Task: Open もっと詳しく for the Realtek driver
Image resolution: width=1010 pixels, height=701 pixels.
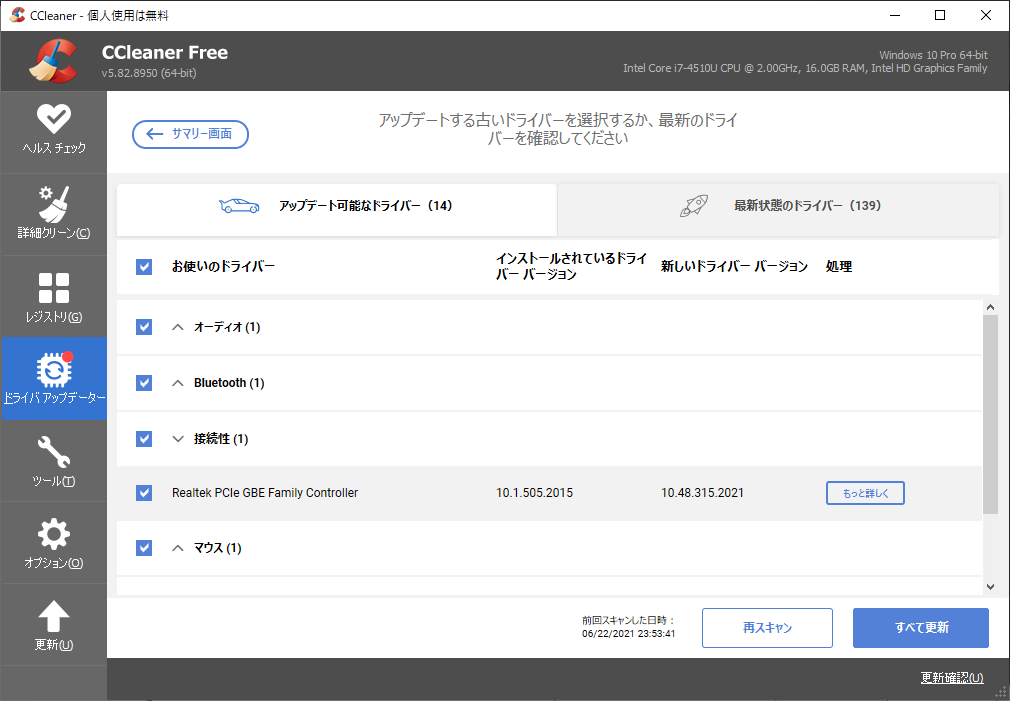Action: point(864,492)
